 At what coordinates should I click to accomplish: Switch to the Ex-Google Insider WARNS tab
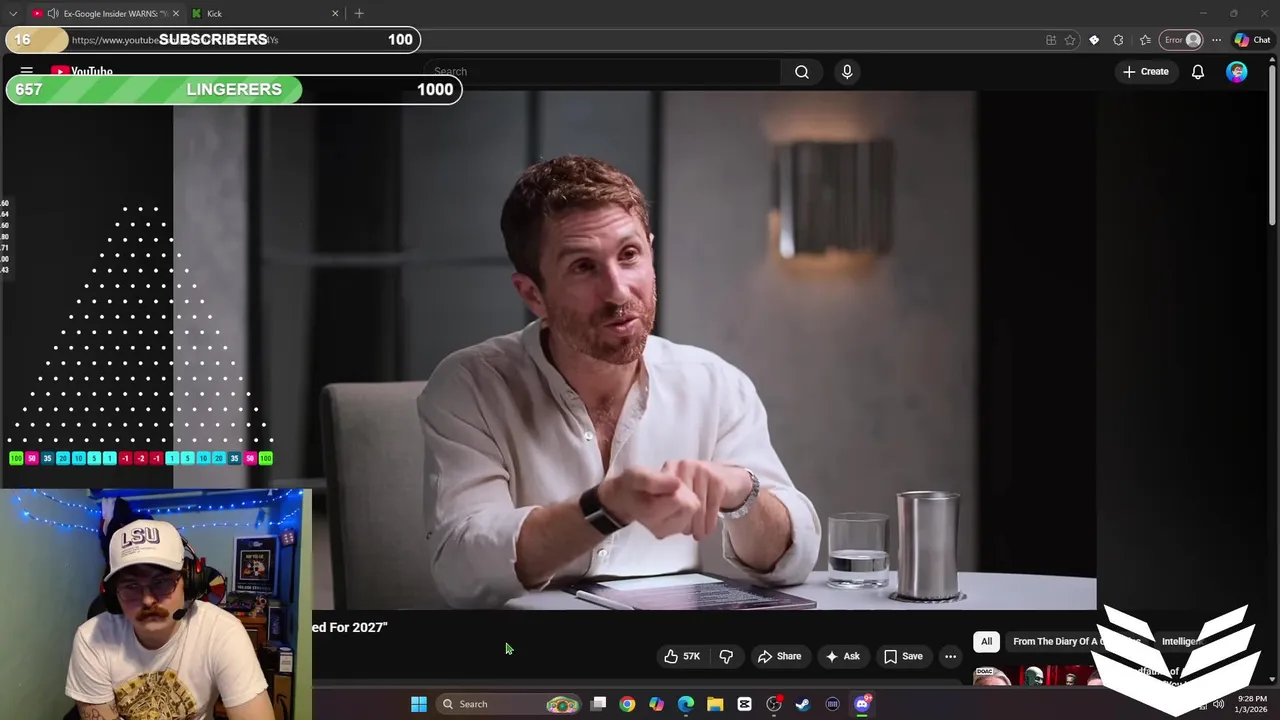pyautogui.click(x=105, y=13)
